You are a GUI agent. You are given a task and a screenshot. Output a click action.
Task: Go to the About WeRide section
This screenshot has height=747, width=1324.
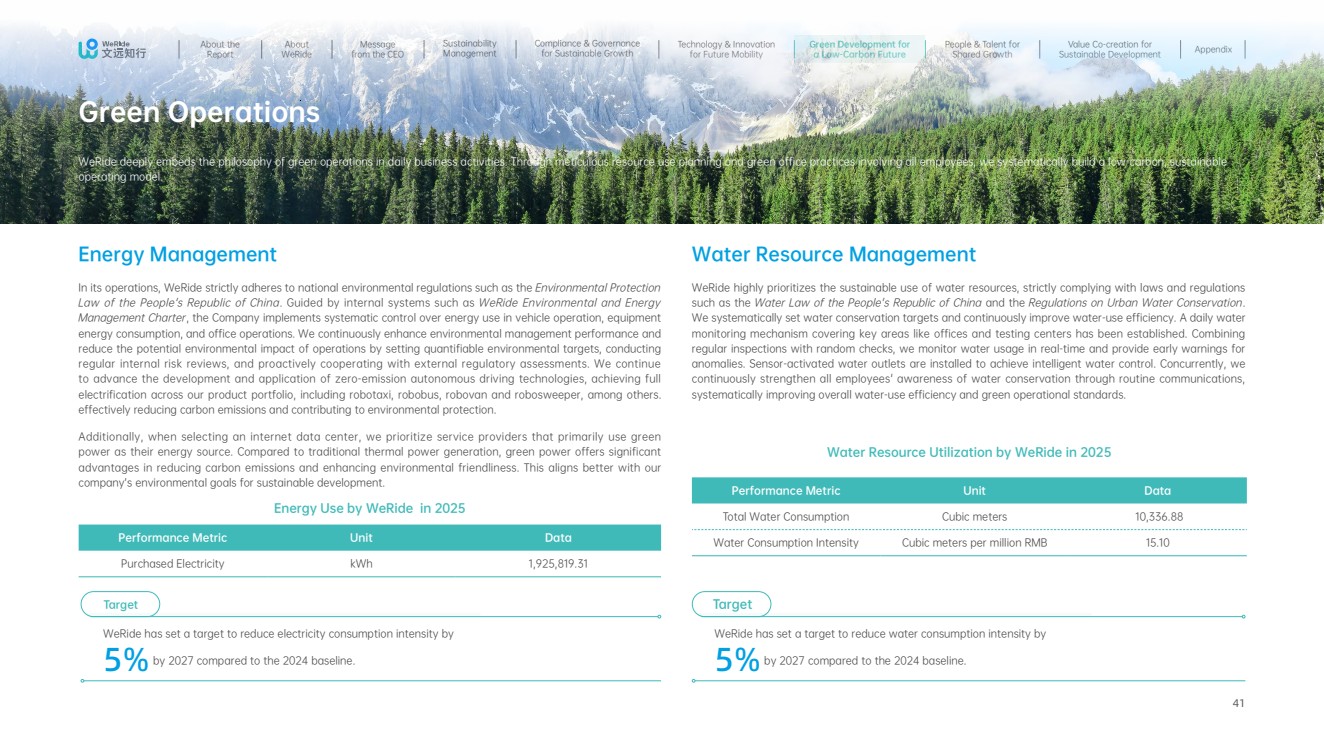coord(296,49)
